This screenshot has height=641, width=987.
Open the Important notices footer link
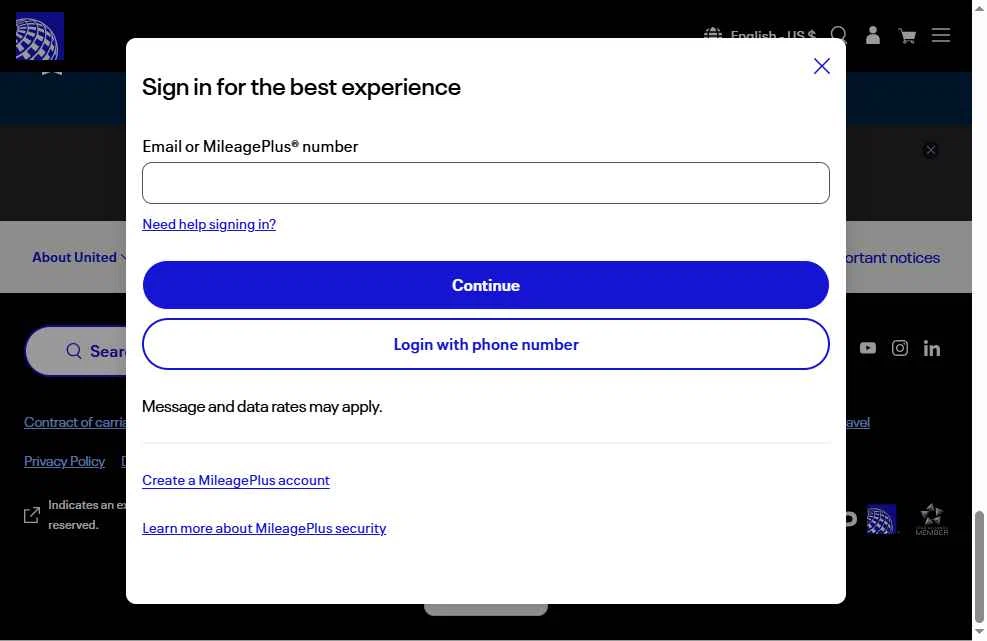893,258
